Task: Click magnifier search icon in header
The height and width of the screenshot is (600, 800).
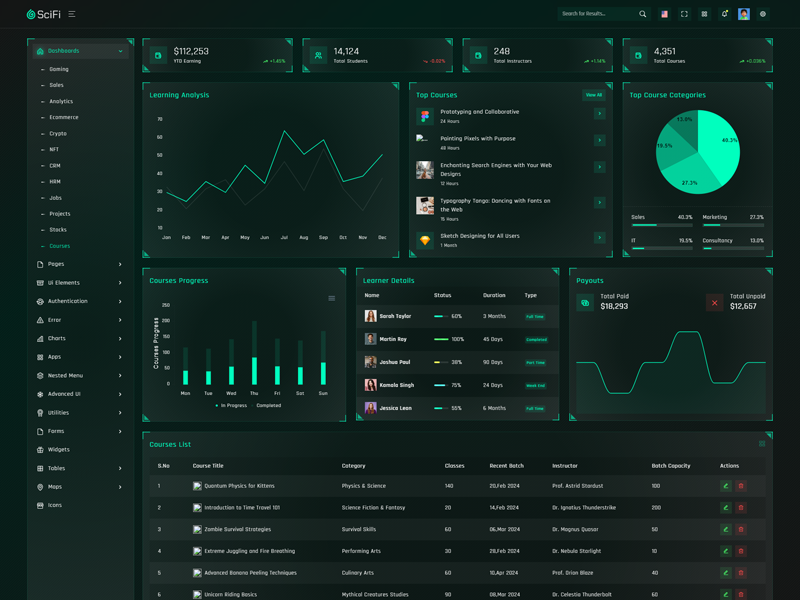Action: pos(642,14)
